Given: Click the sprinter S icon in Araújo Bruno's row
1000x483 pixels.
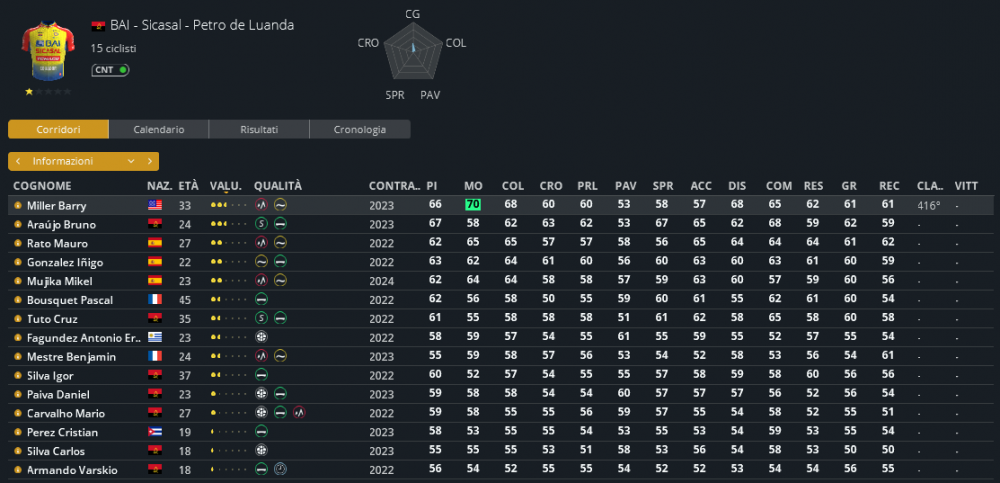Looking at the screenshot, I should [x=261, y=224].
